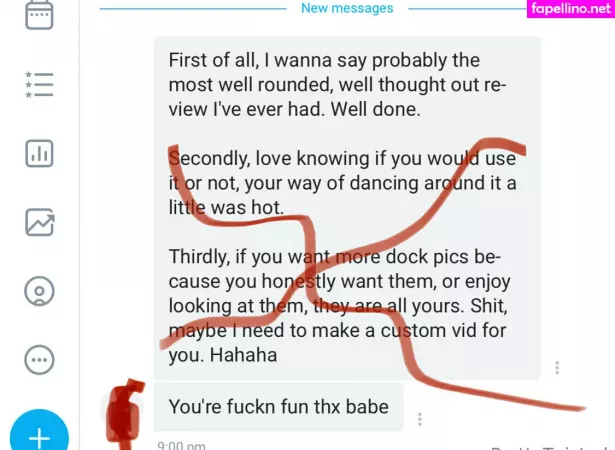Open the three-dot menu beside the short reply
Image resolution: width=615 pixels, height=450 pixels.
pos(420,419)
